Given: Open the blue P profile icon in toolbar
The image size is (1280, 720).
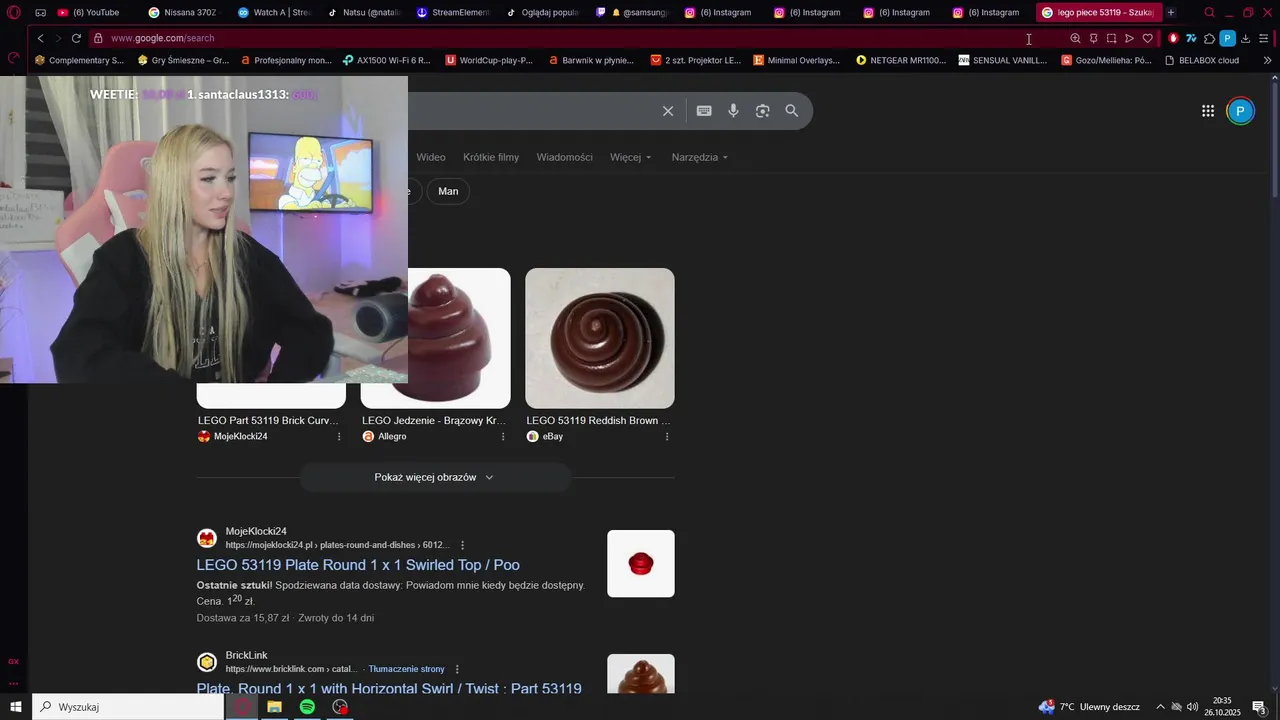Looking at the screenshot, I should pyautogui.click(x=1227, y=38).
